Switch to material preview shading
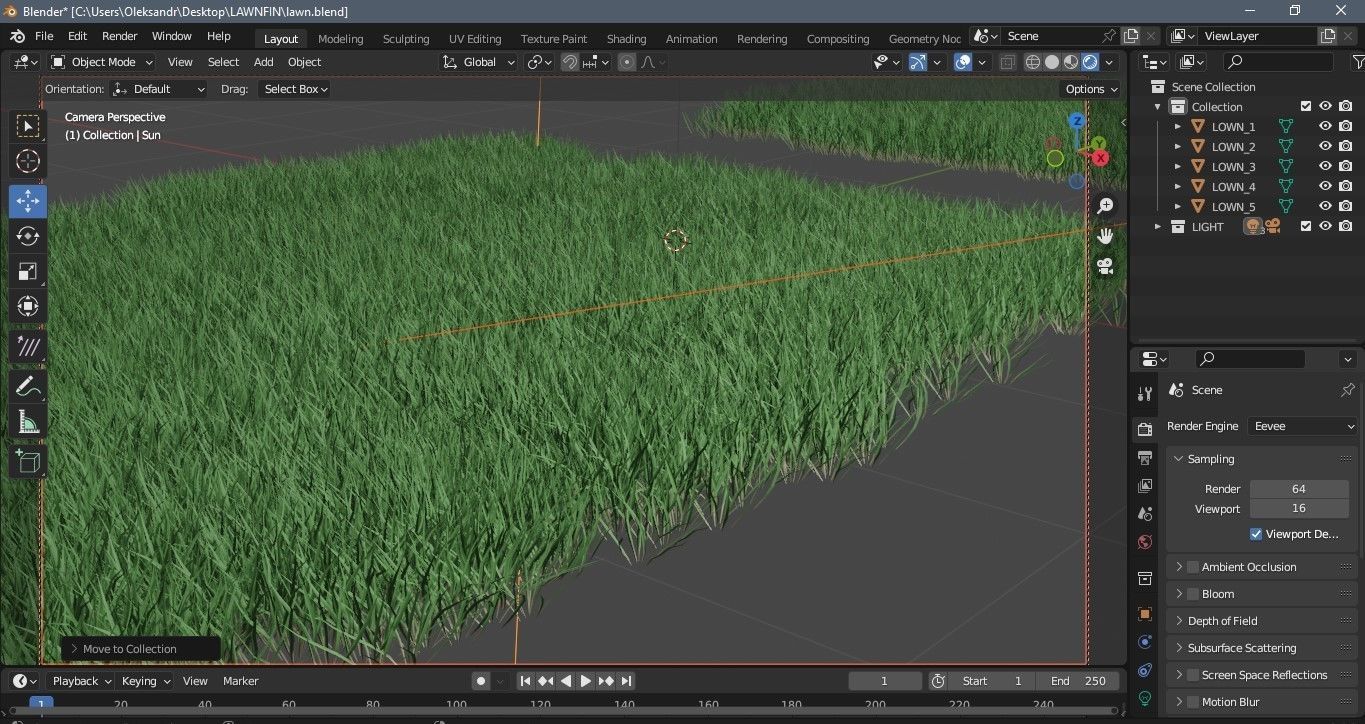Image resolution: width=1365 pixels, height=724 pixels. pyautogui.click(x=1071, y=62)
